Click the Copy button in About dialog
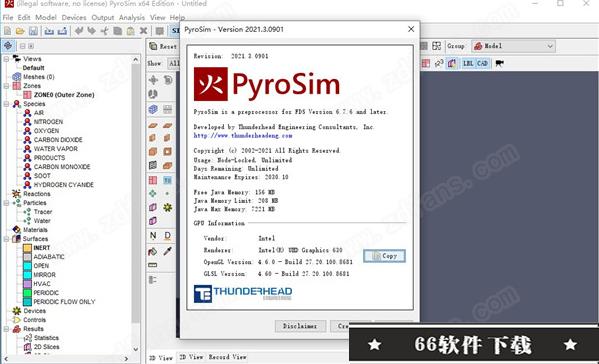This screenshot has width=599, height=364. tap(384, 256)
